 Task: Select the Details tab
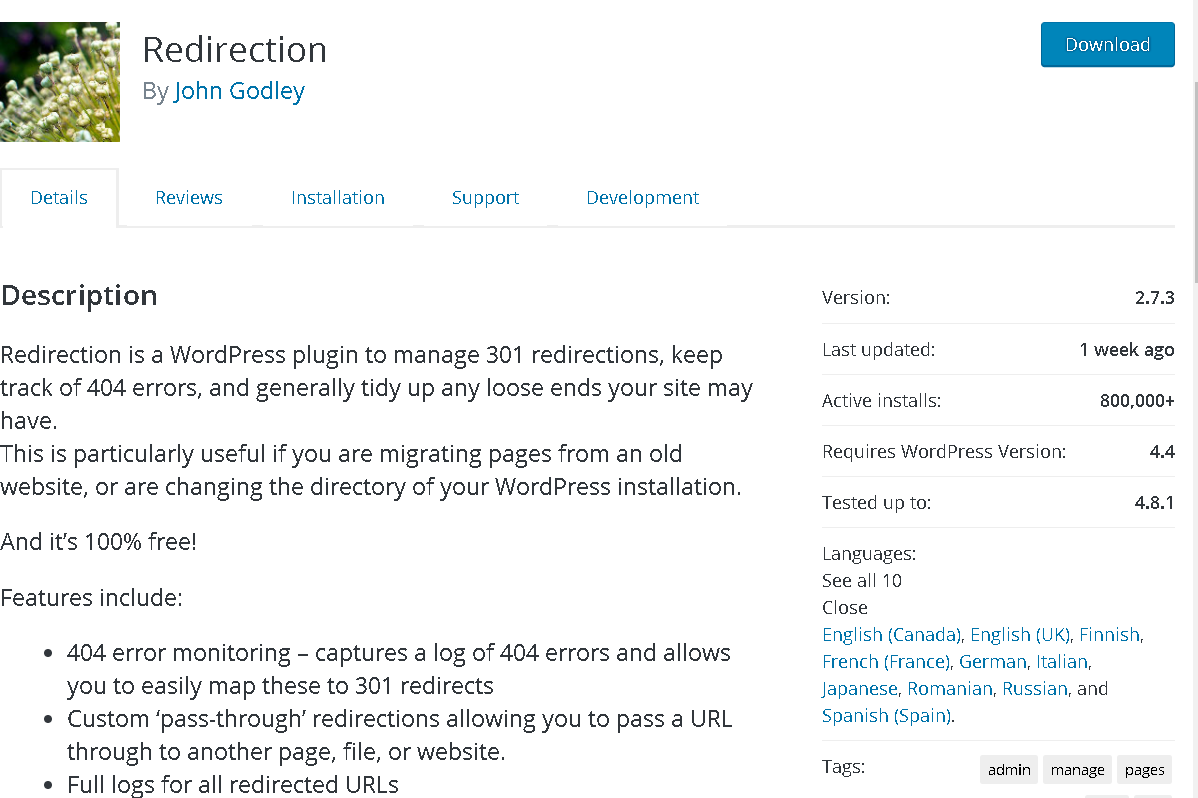[x=59, y=198]
